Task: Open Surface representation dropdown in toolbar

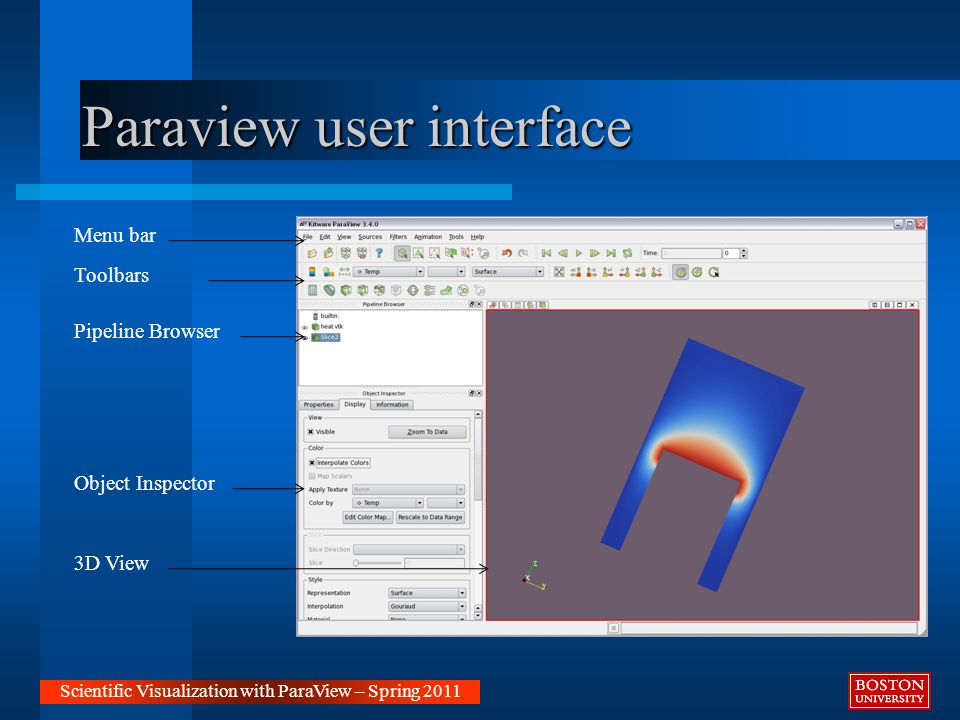Action: click(x=508, y=272)
